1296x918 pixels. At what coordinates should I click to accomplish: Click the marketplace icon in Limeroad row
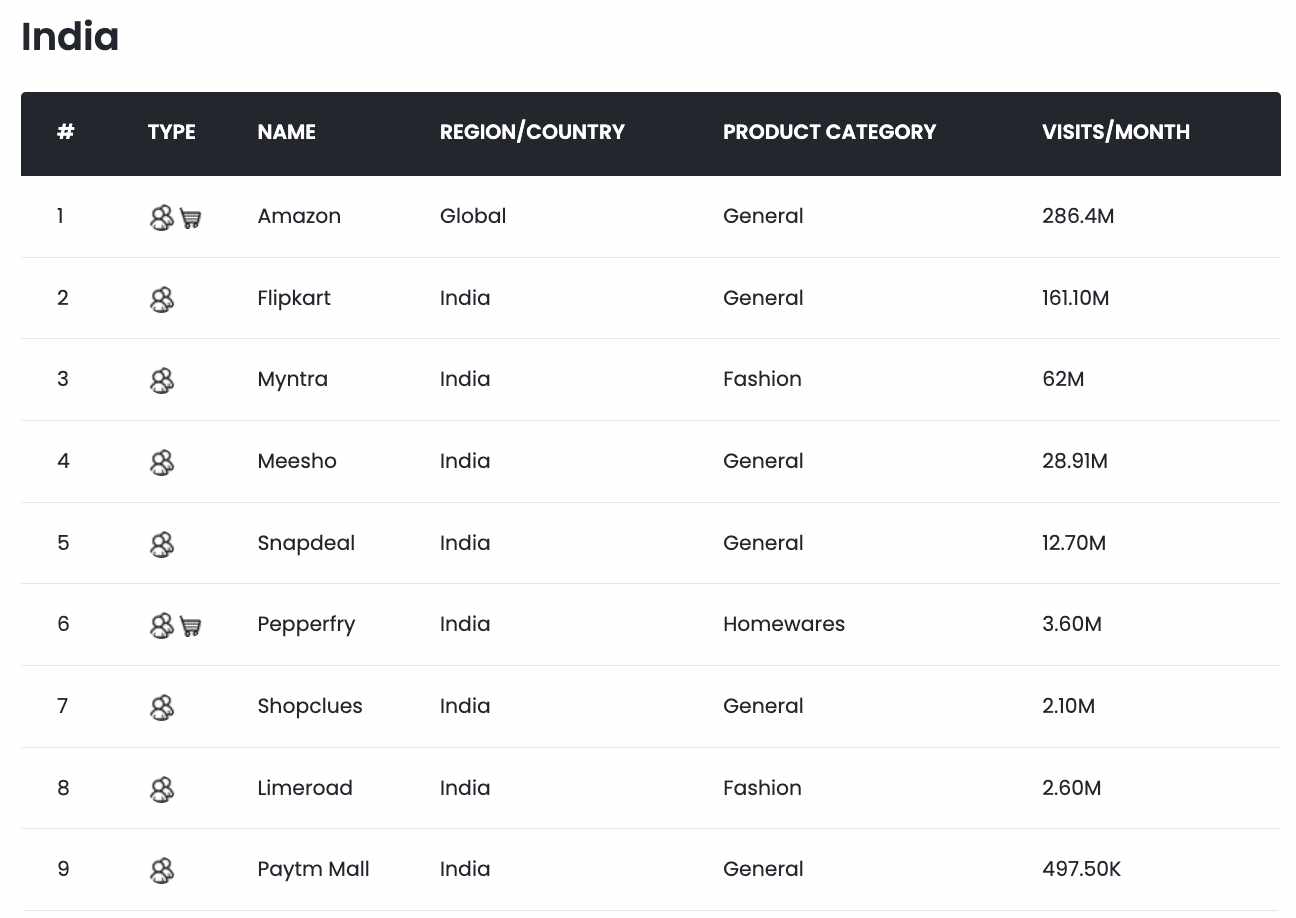point(161,789)
